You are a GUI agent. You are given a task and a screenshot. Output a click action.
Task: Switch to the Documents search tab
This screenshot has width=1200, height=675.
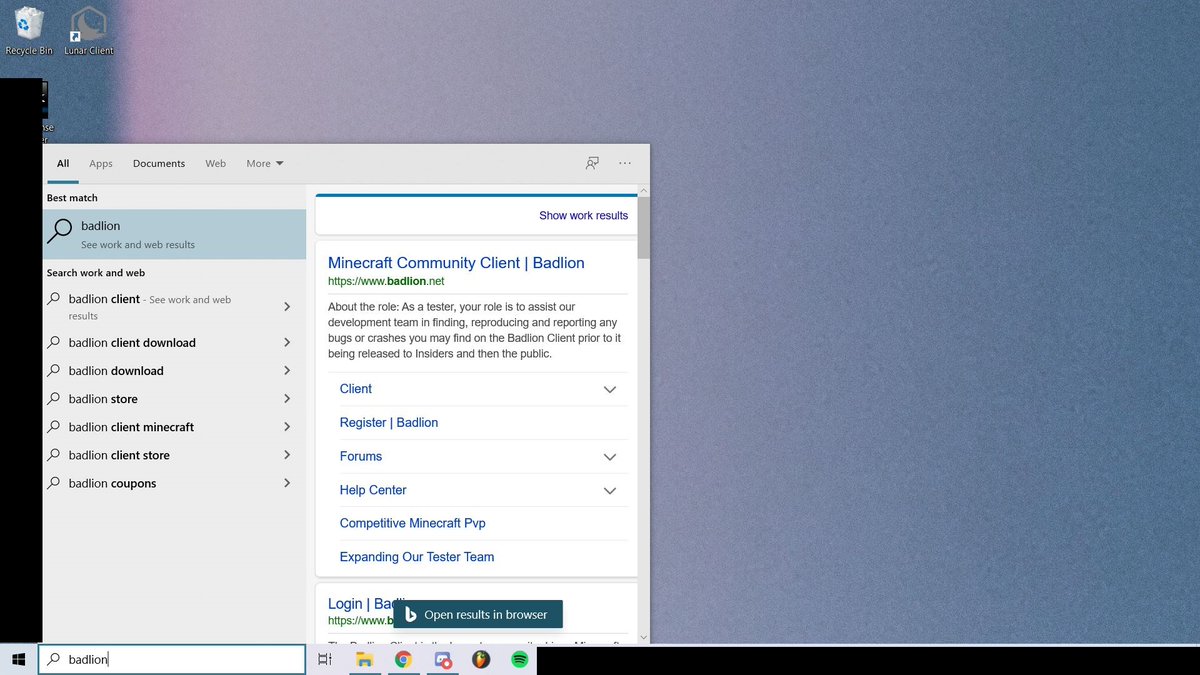pyautogui.click(x=159, y=163)
